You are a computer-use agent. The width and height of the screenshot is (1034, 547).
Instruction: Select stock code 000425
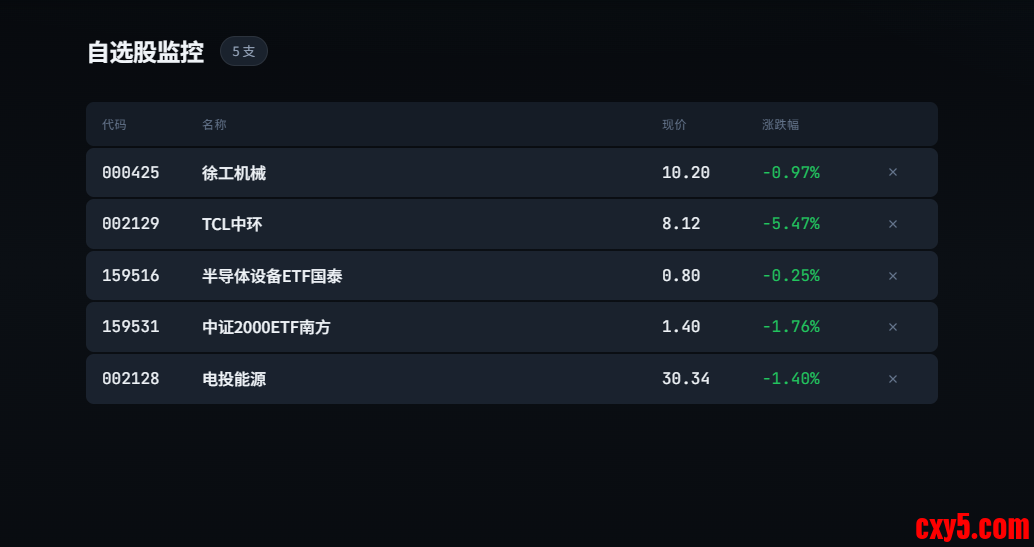click(x=131, y=173)
